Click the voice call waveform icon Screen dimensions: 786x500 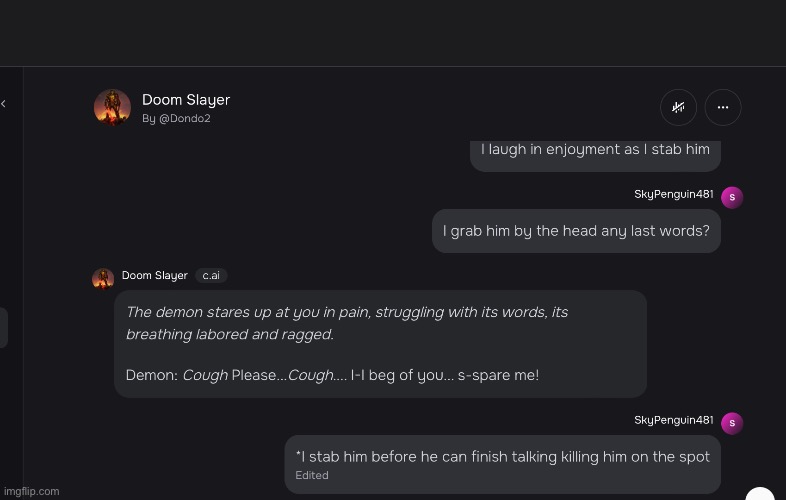click(x=678, y=107)
